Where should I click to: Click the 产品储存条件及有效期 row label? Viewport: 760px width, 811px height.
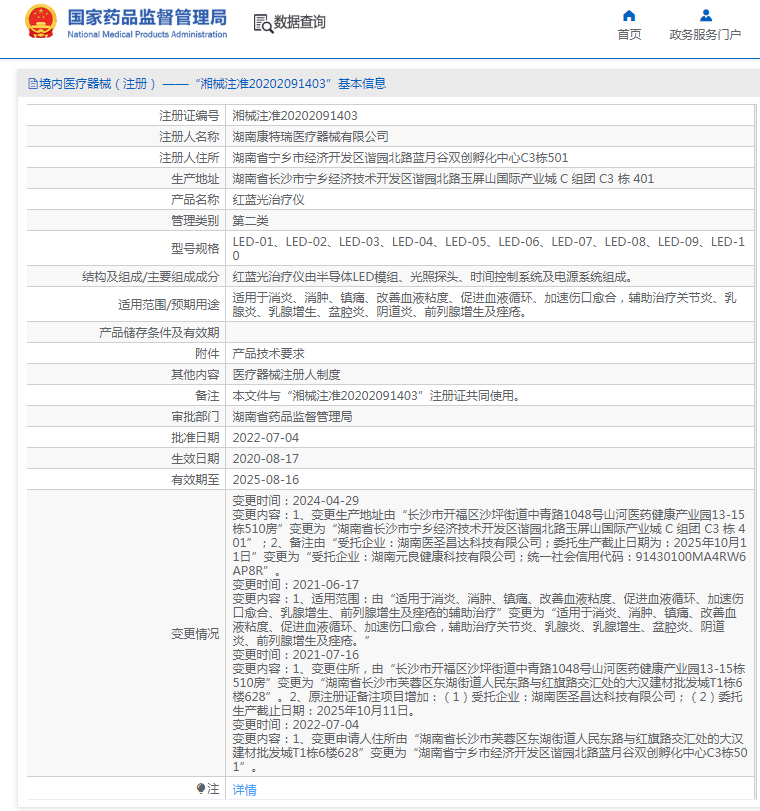click(159, 333)
